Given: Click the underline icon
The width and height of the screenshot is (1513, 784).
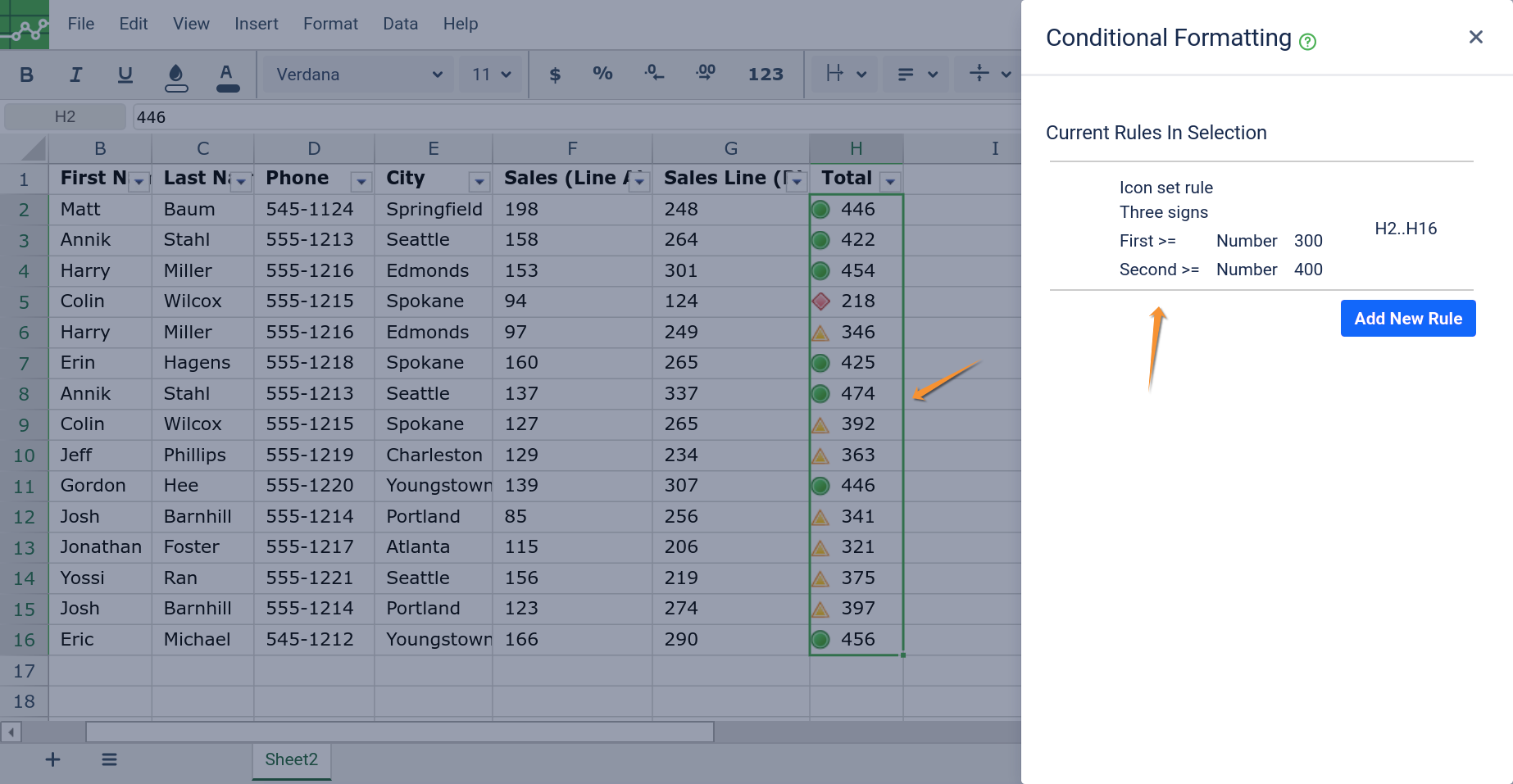Looking at the screenshot, I should (x=125, y=75).
